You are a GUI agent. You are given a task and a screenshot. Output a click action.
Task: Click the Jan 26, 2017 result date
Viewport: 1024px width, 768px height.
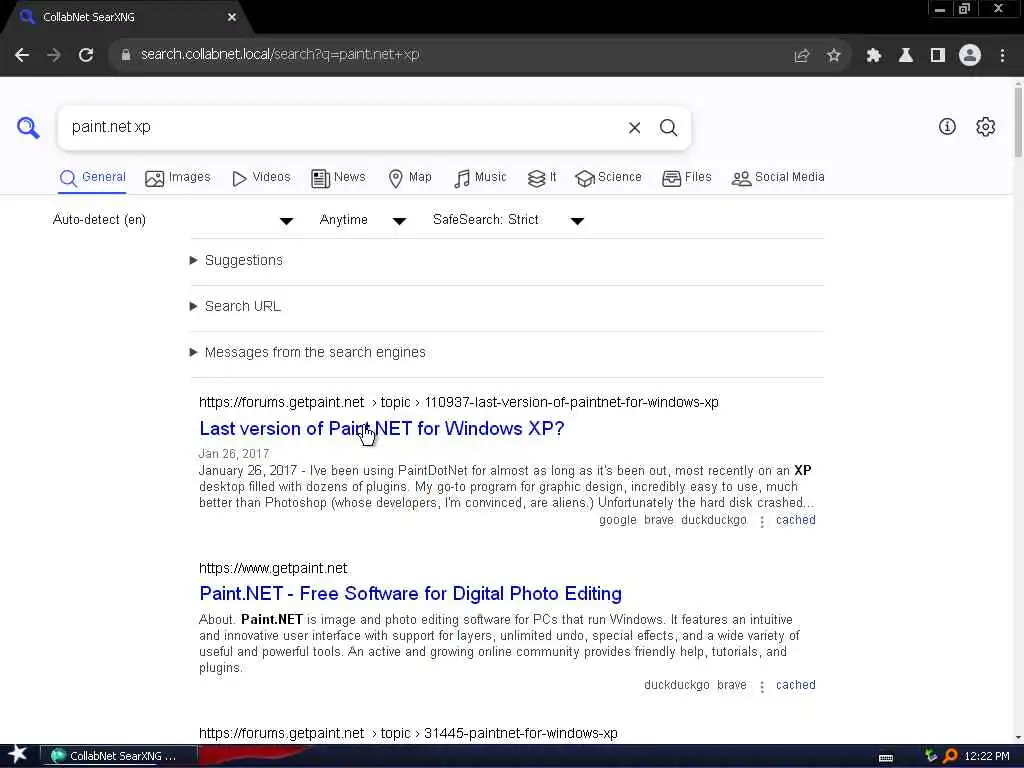pyautogui.click(x=234, y=454)
